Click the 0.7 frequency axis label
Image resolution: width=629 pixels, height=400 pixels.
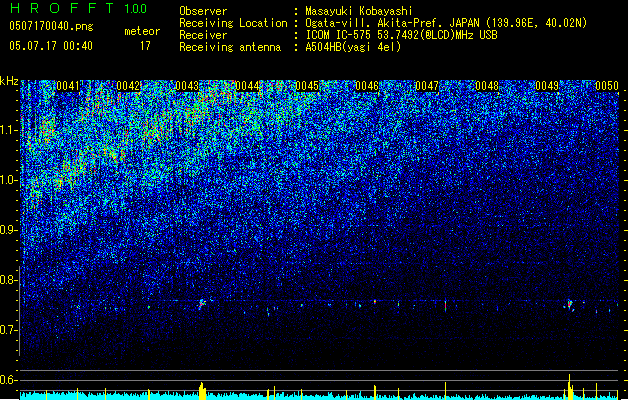point(8,330)
